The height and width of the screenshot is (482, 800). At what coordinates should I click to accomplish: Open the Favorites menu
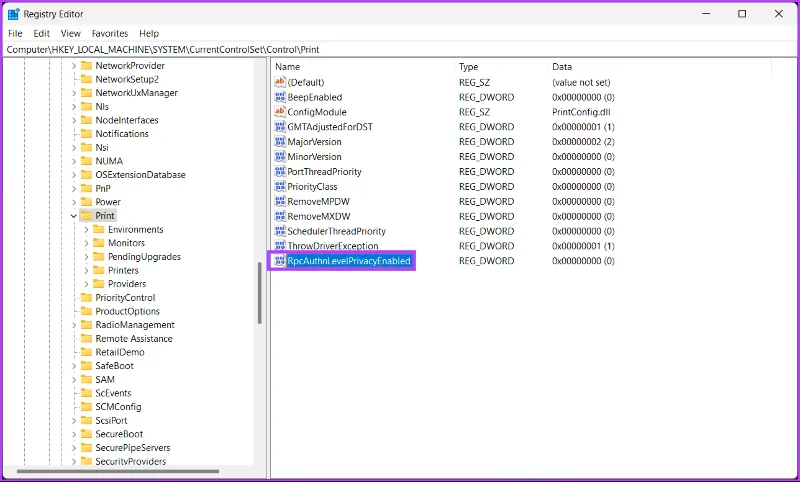[110, 33]
